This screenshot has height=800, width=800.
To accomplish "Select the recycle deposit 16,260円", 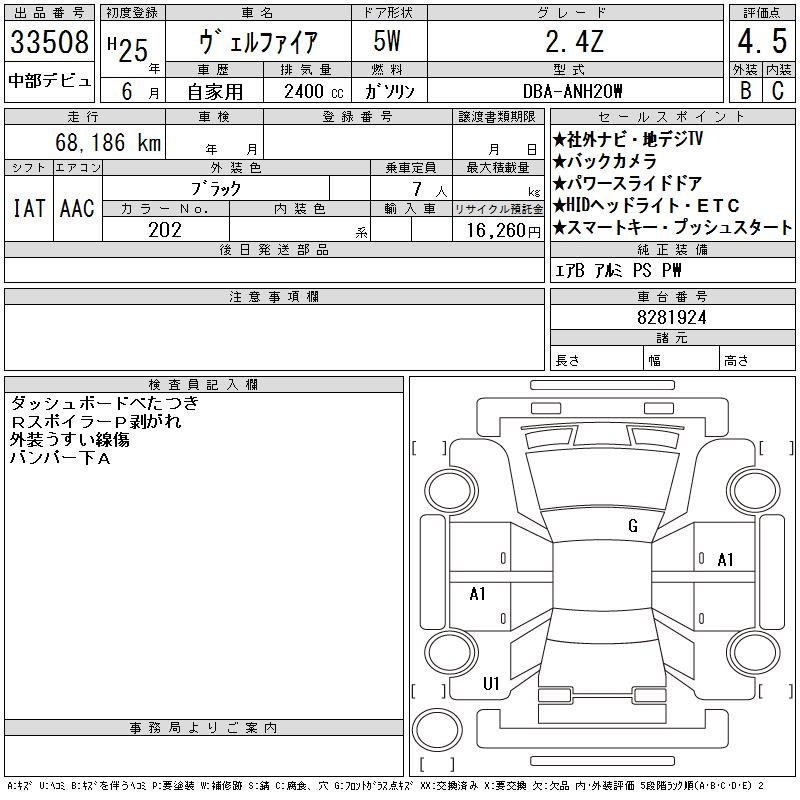I will 503,231.
